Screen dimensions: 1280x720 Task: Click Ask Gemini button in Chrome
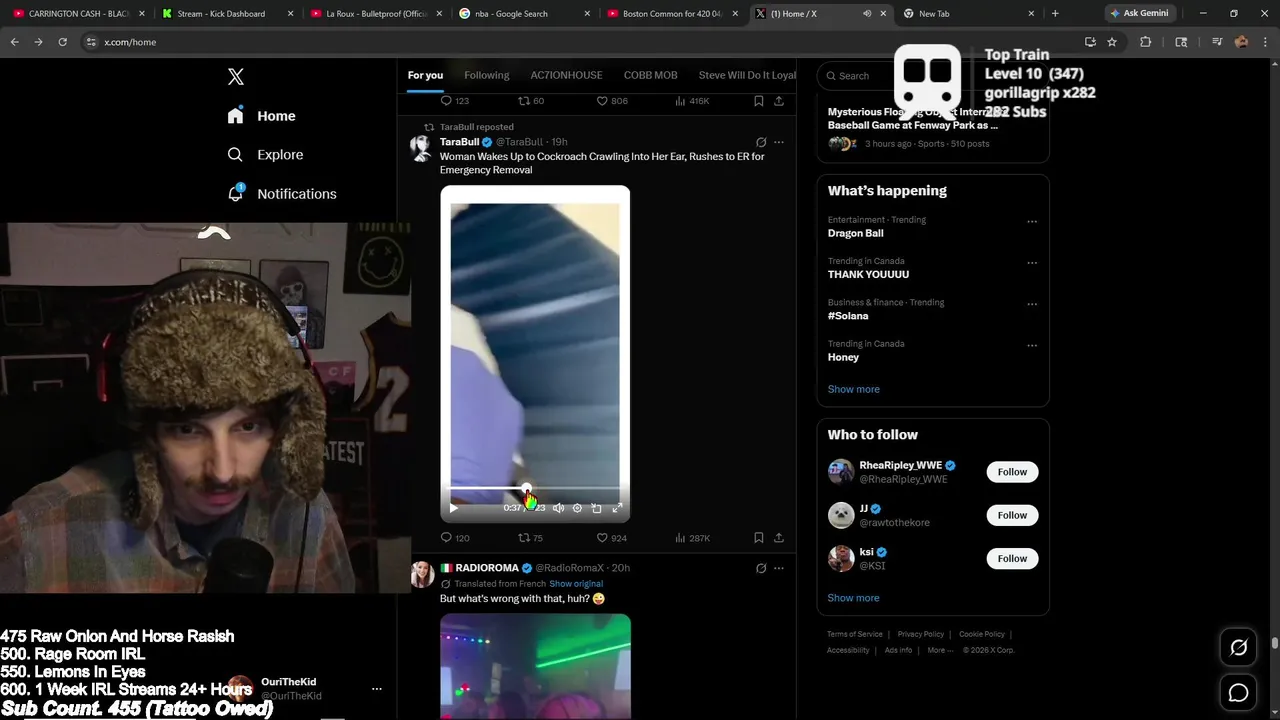point(1138,13)
